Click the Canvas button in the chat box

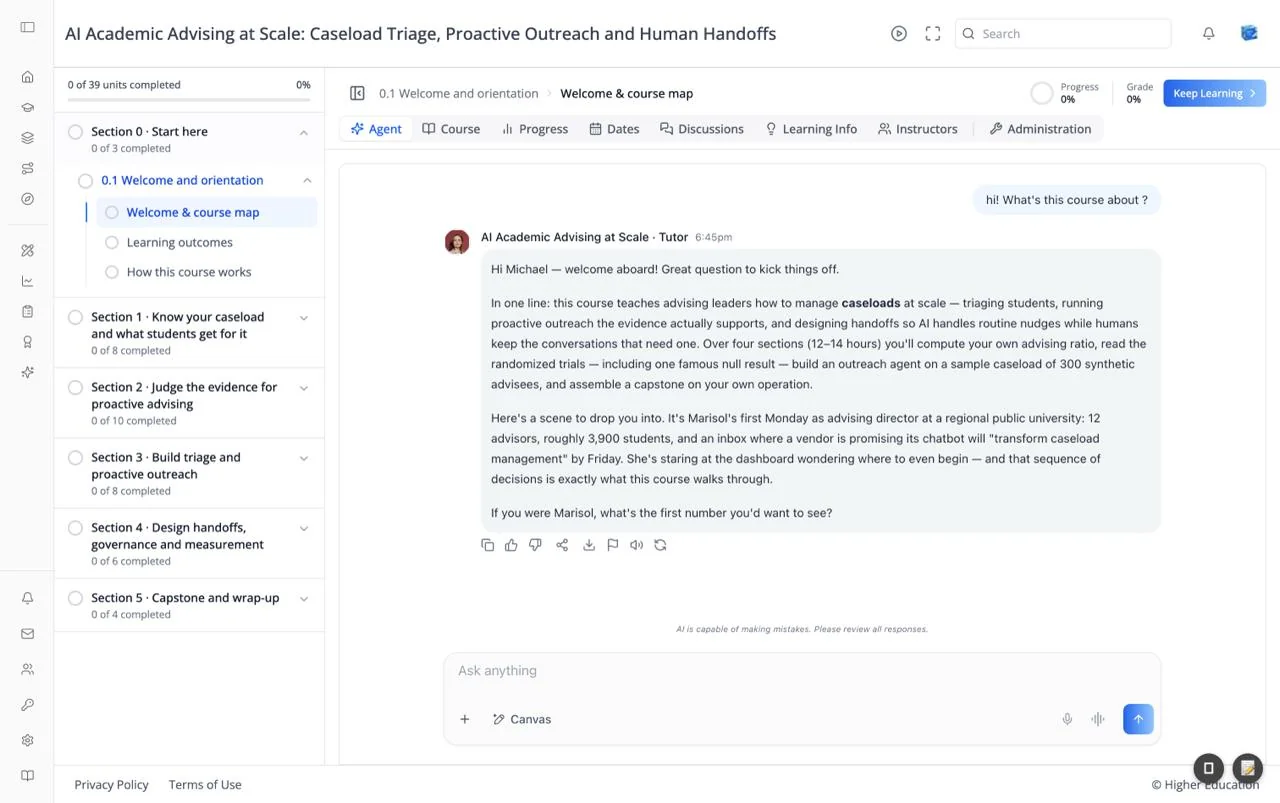pyautogui.click(x=522, y=719)
